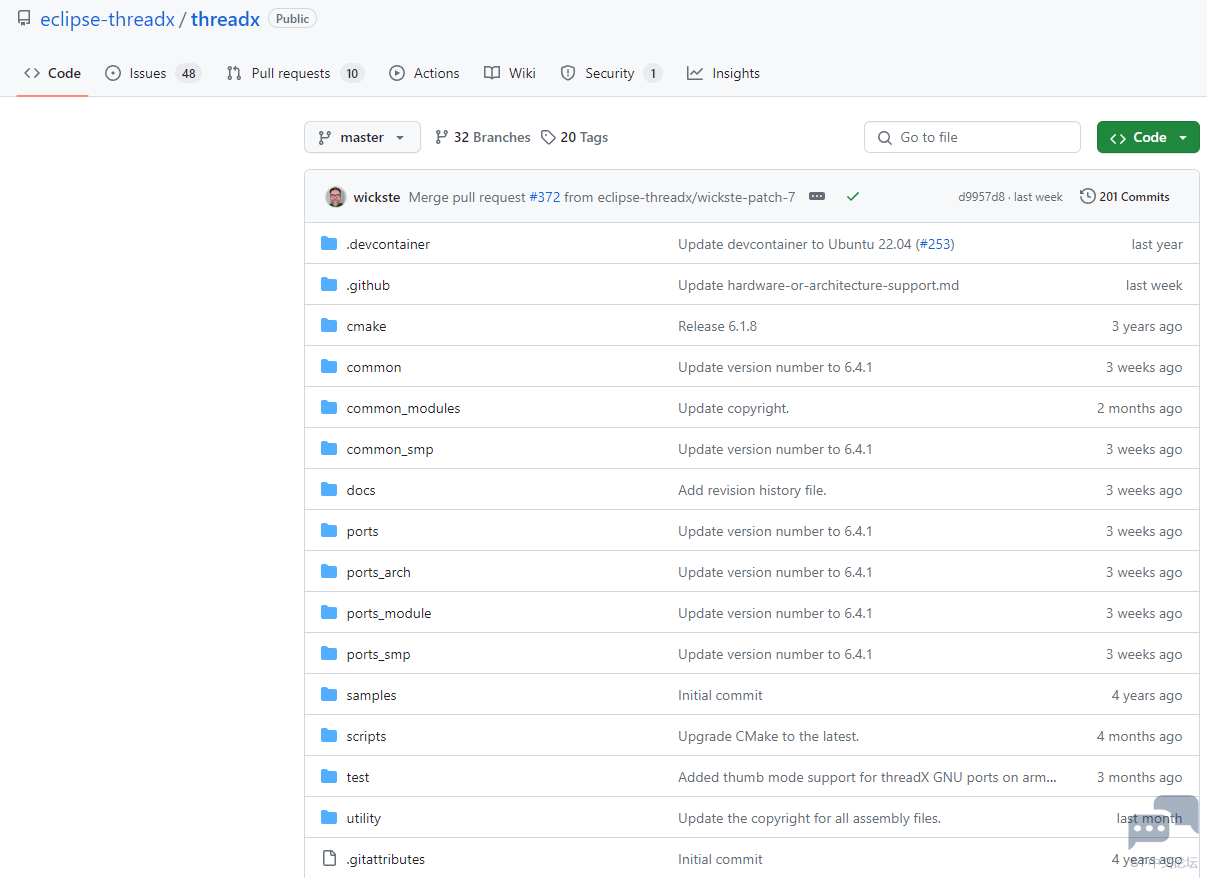
Task: Click the Go to file search field
Action: click(972, 138)
